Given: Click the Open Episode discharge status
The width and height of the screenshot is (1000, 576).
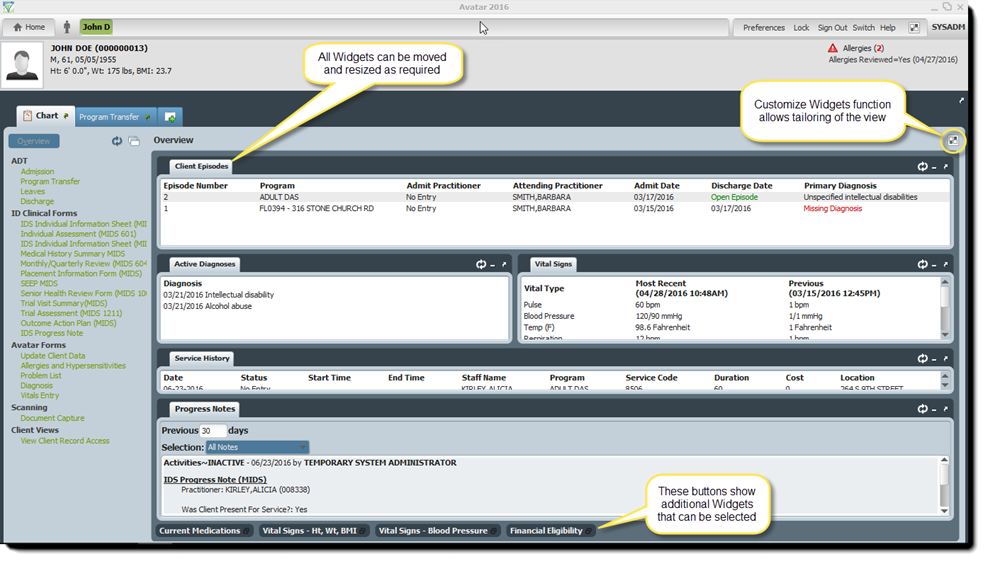Looking at the screenshot, I should pyautogui.click(x=734, y=197).
